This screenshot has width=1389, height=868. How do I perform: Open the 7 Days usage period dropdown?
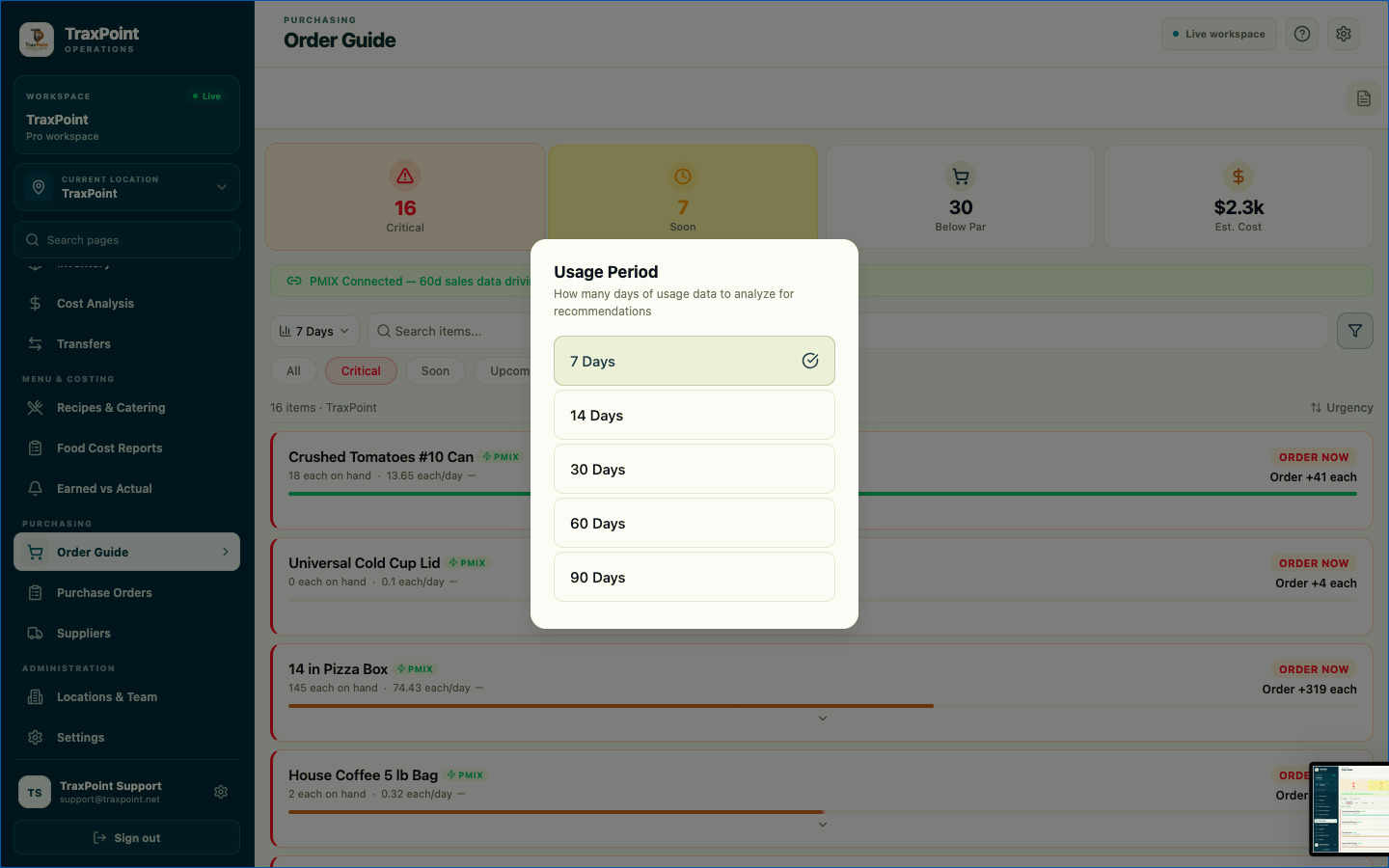pos(314,331)
